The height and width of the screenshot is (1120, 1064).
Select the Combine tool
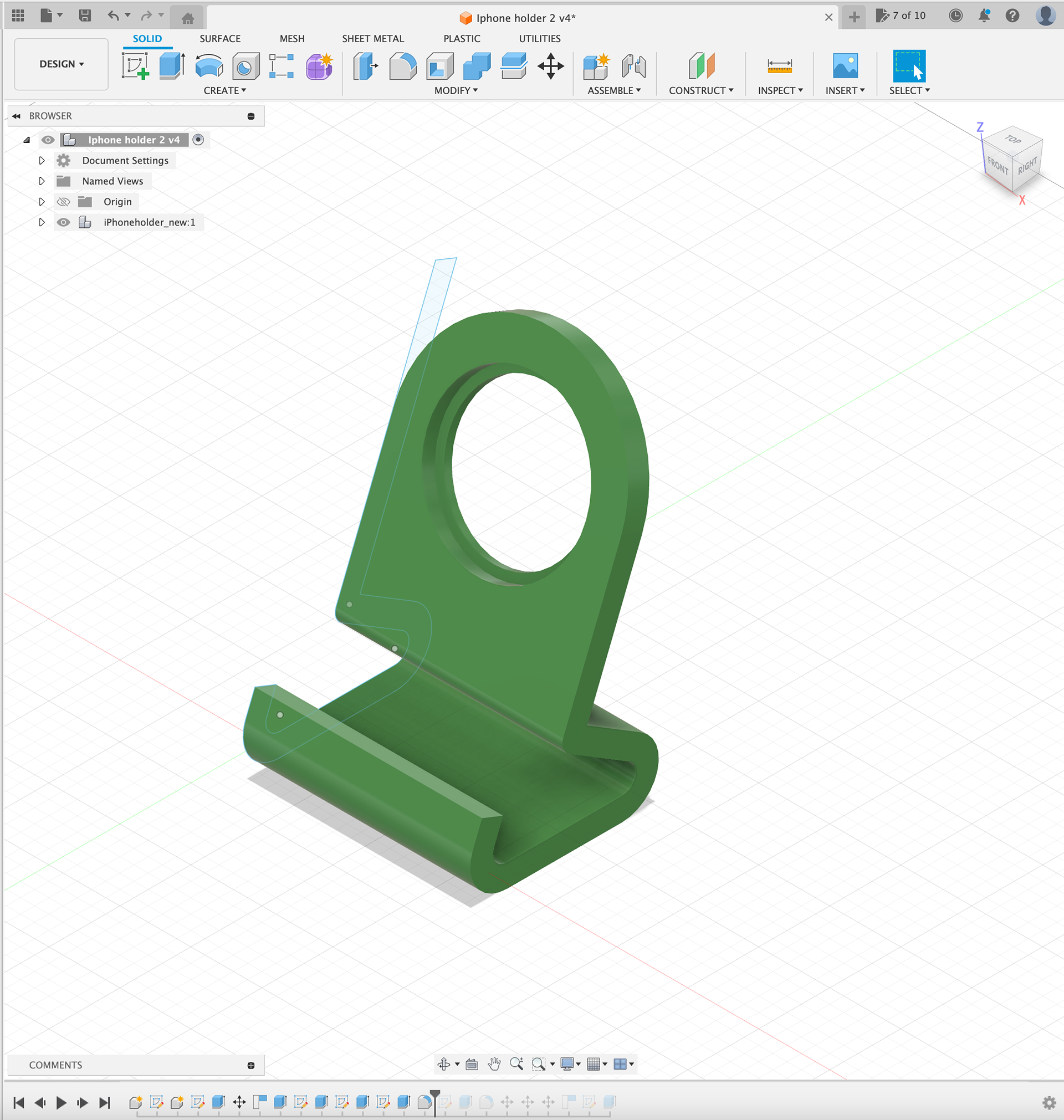(x=477, y=66)
